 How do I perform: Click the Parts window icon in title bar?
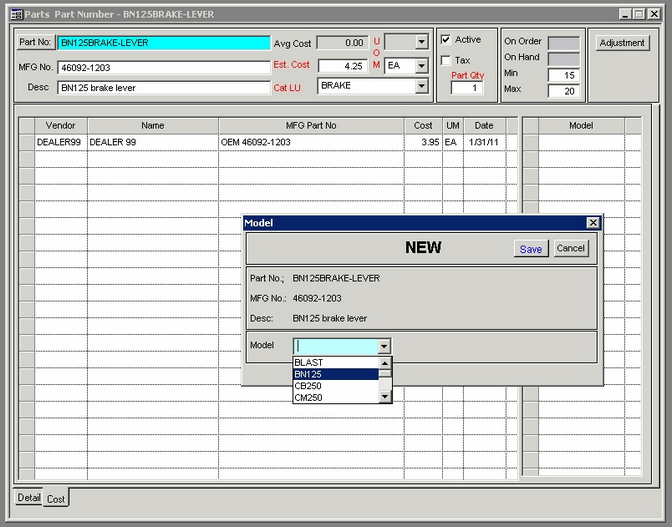pos(14,14)
